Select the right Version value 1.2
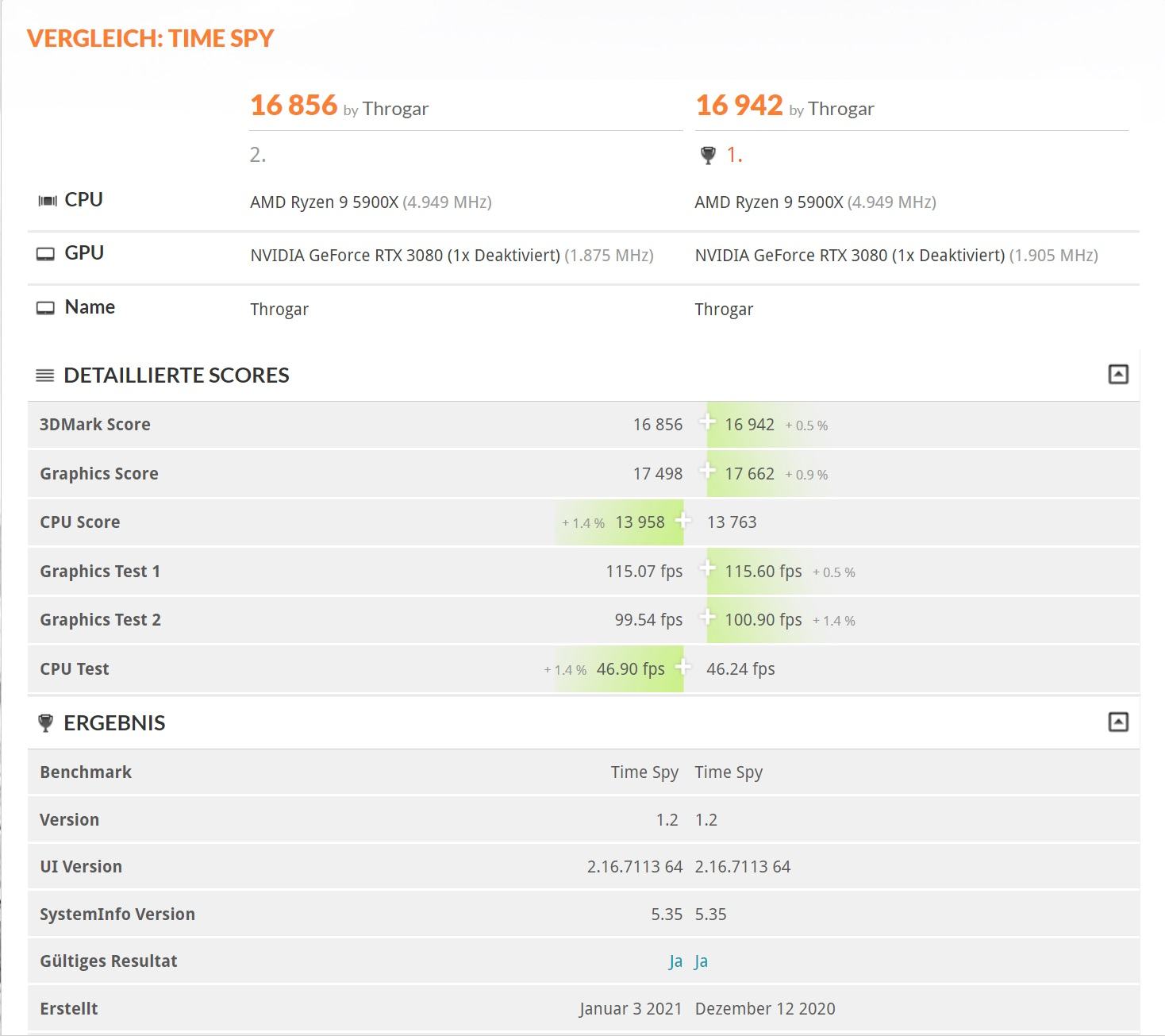Image resolution: width=1165 pixels, height=1036 pixels. click(706, 820)
